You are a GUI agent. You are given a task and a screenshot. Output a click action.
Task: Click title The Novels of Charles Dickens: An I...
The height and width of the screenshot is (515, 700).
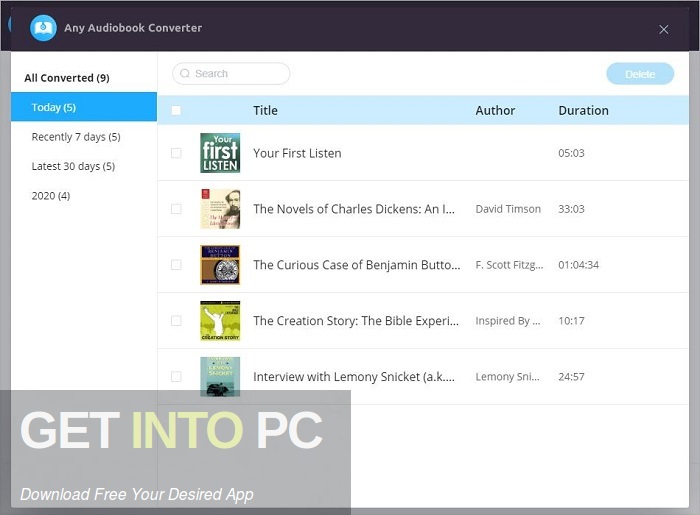(x=354, y=209)
